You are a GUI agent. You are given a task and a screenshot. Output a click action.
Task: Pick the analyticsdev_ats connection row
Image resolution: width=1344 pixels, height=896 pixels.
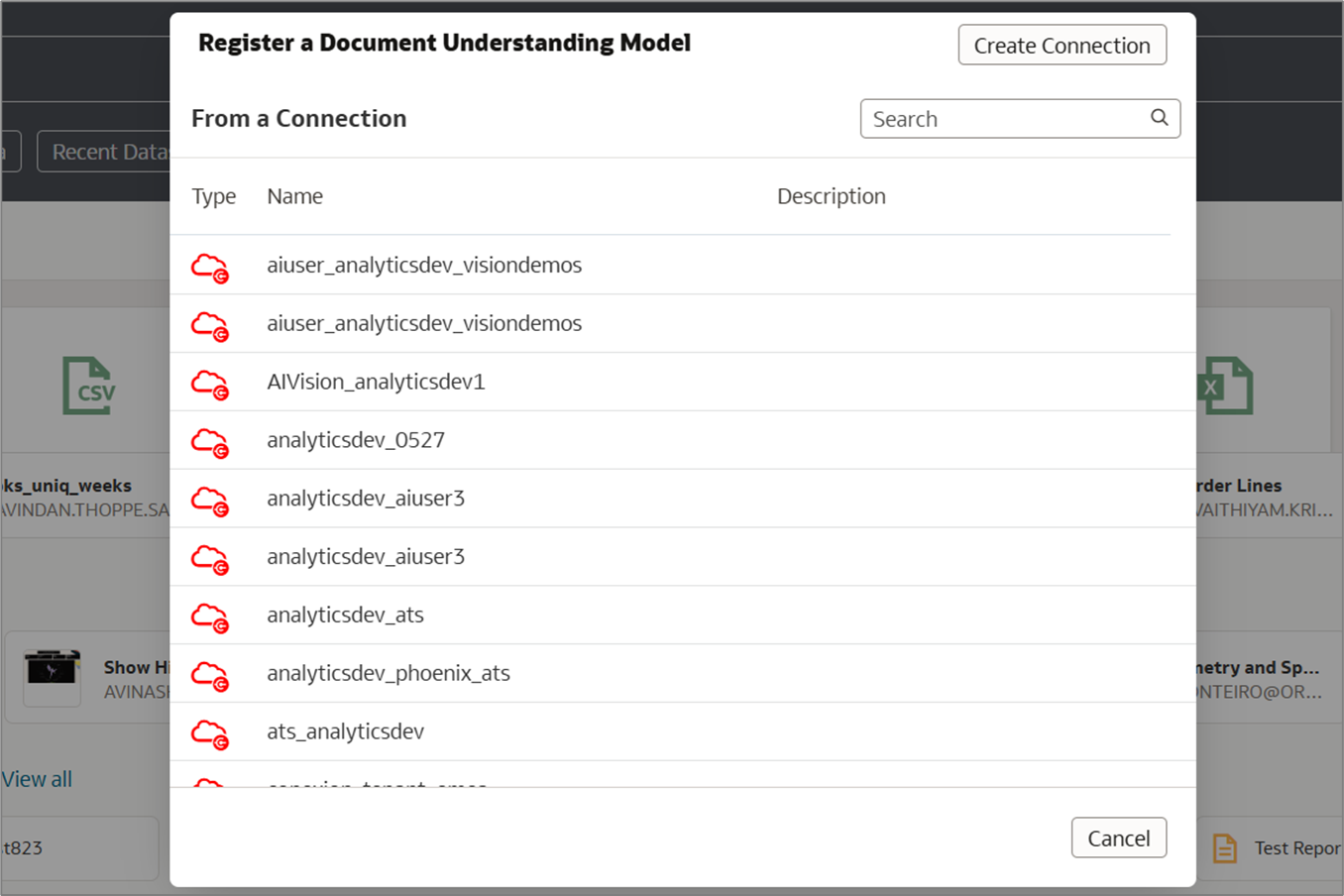click(x=345, y=616)
